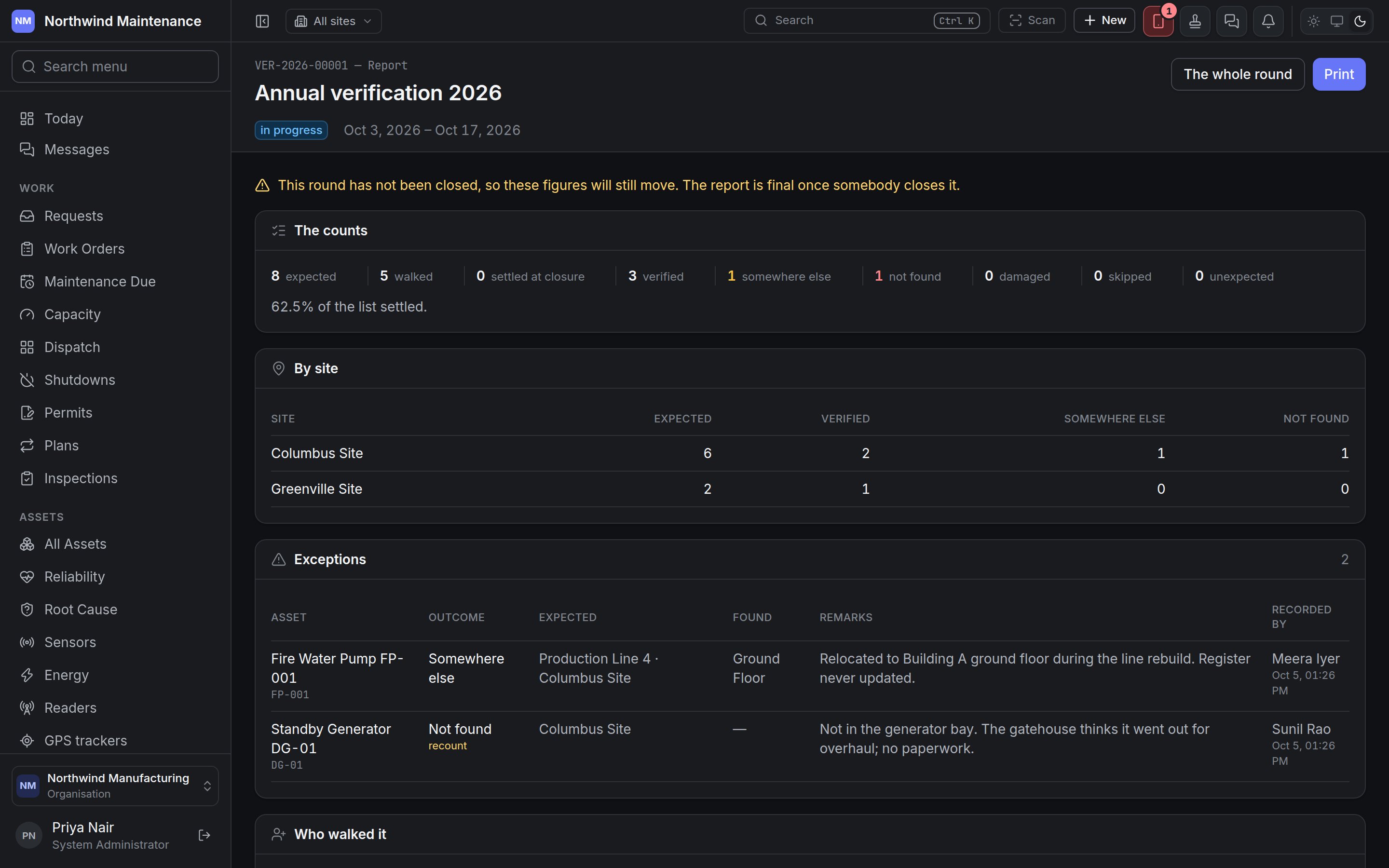
Task: Open Readers antenna icon
Action: (x=27, y=707)
